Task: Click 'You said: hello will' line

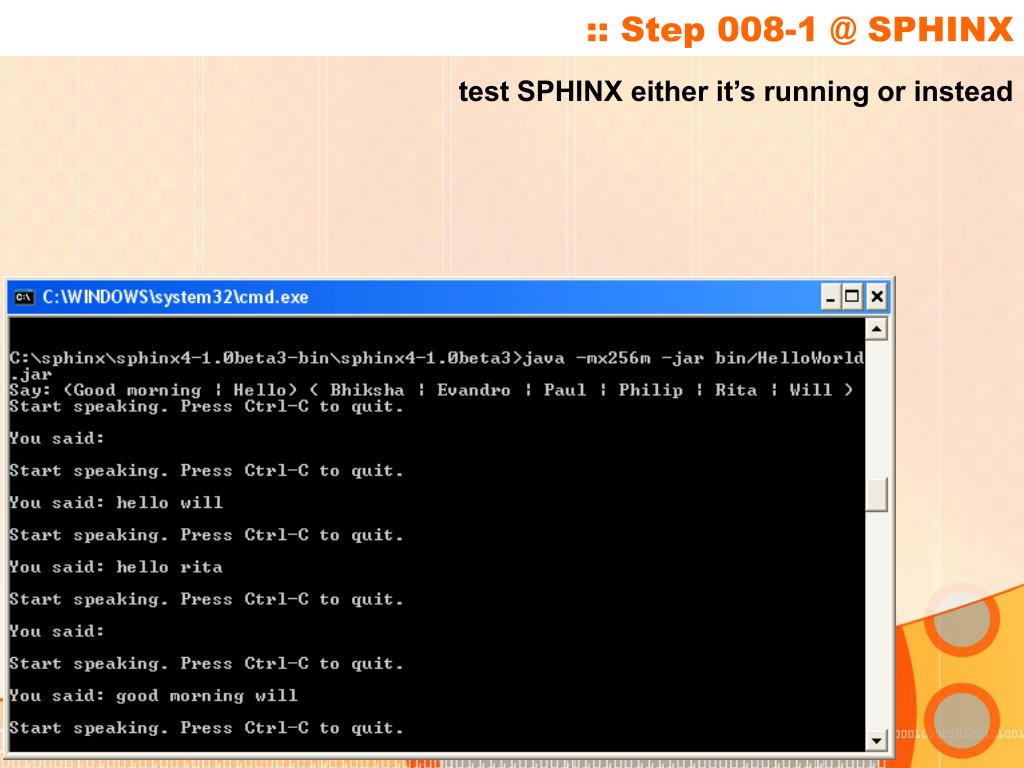Action: point(116,502)
